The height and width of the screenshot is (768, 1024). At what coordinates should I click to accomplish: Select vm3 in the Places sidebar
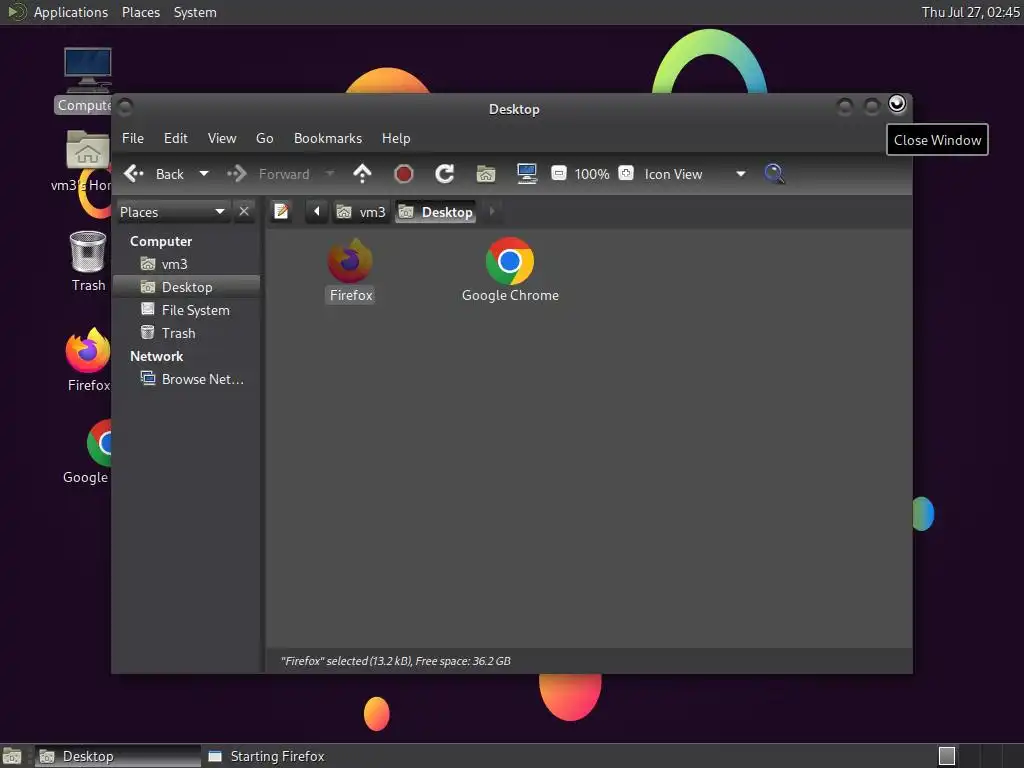[x=186, y=264]
